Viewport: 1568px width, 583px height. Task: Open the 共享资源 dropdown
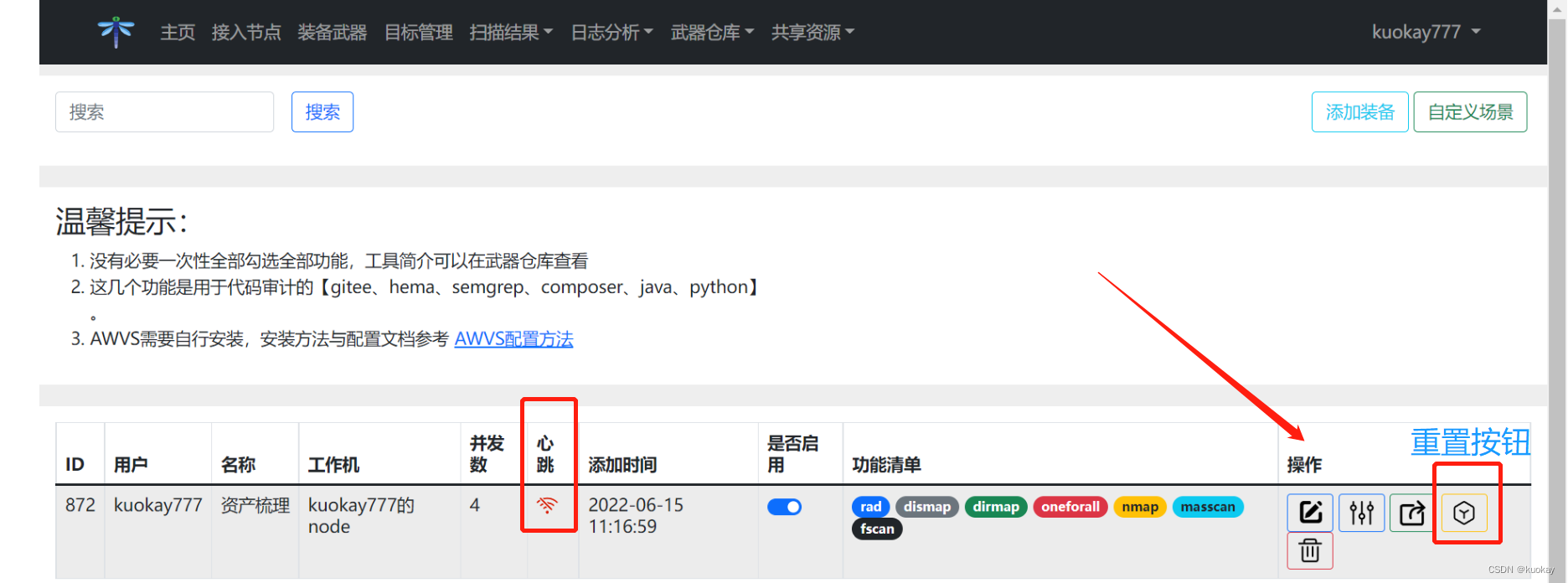812,32
